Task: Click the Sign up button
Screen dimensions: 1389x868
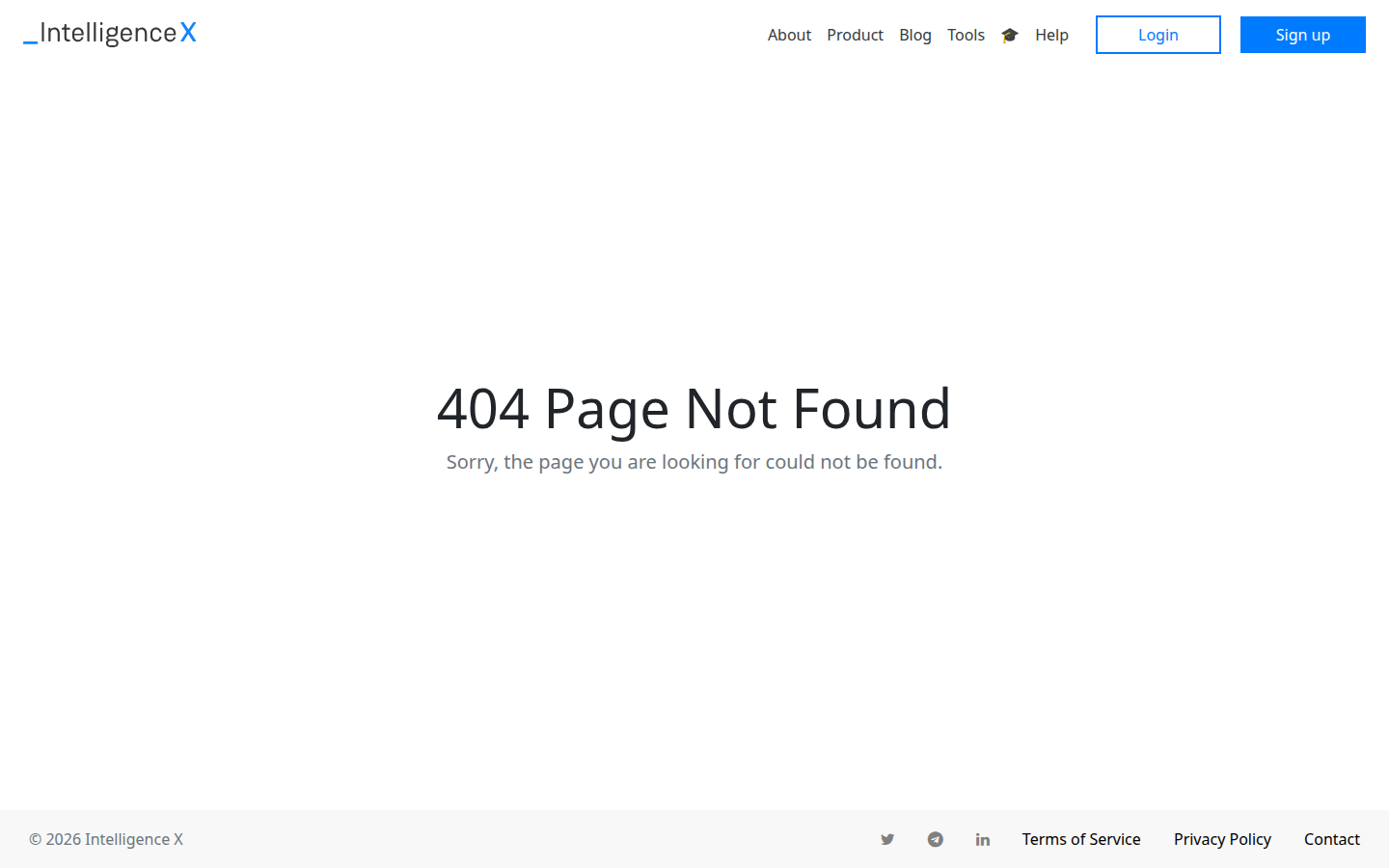Action: pos(1303,35)
